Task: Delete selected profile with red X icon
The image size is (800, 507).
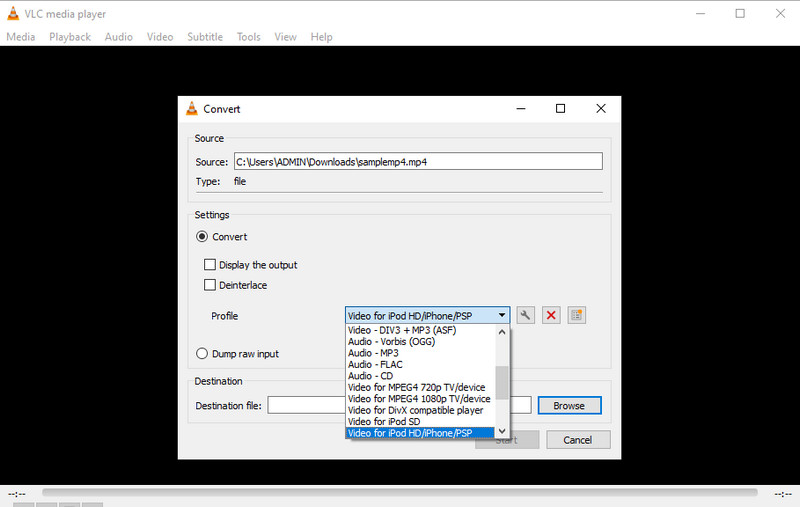Action: (551, 315)
